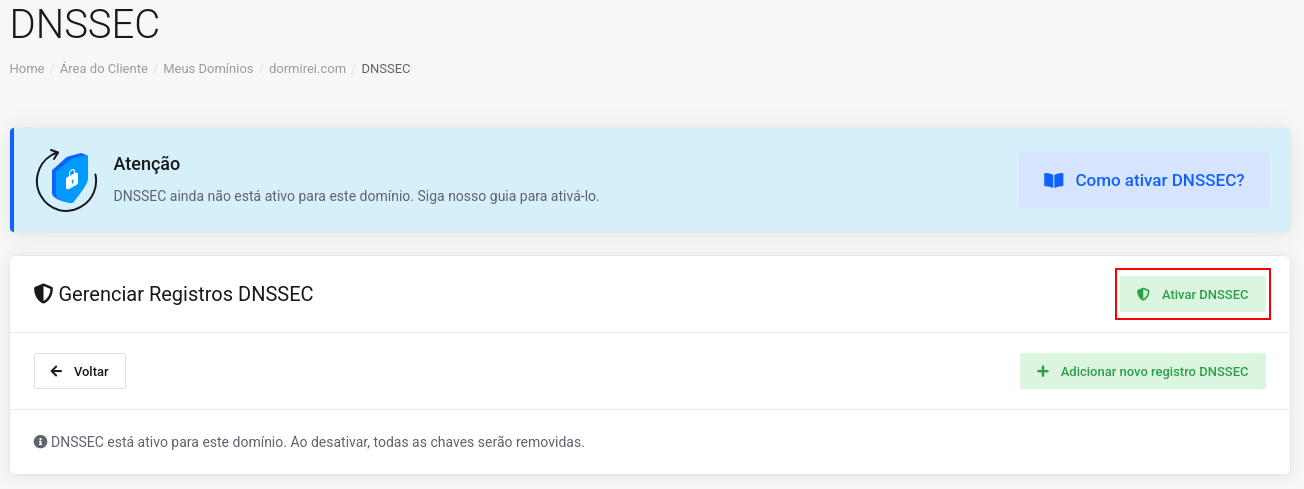
Task: Click the plus icon for adding DNSSEC record
Action: [1043, 371]
